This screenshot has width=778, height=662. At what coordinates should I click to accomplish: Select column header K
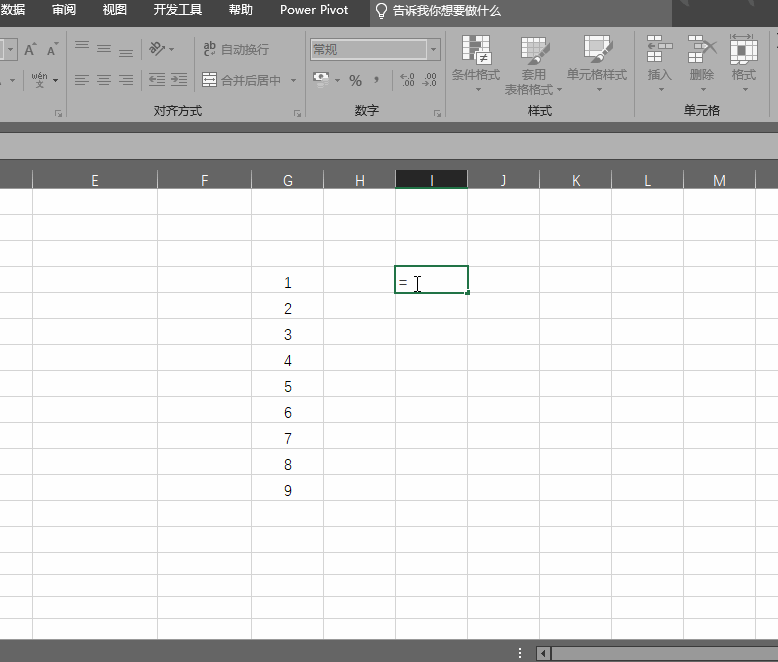coord(576,180)
